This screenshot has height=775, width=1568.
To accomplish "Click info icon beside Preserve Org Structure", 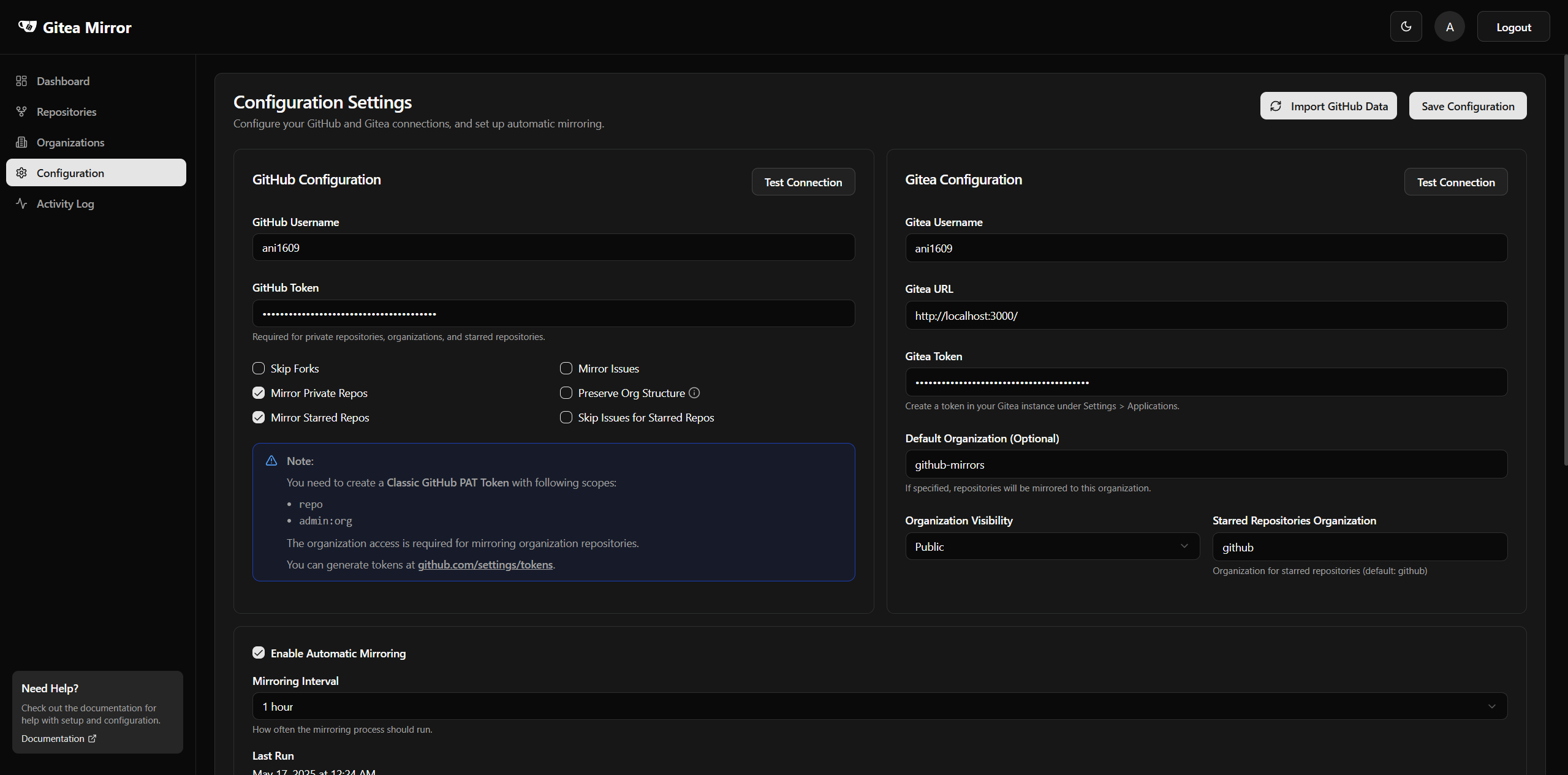I will (694, 393).
